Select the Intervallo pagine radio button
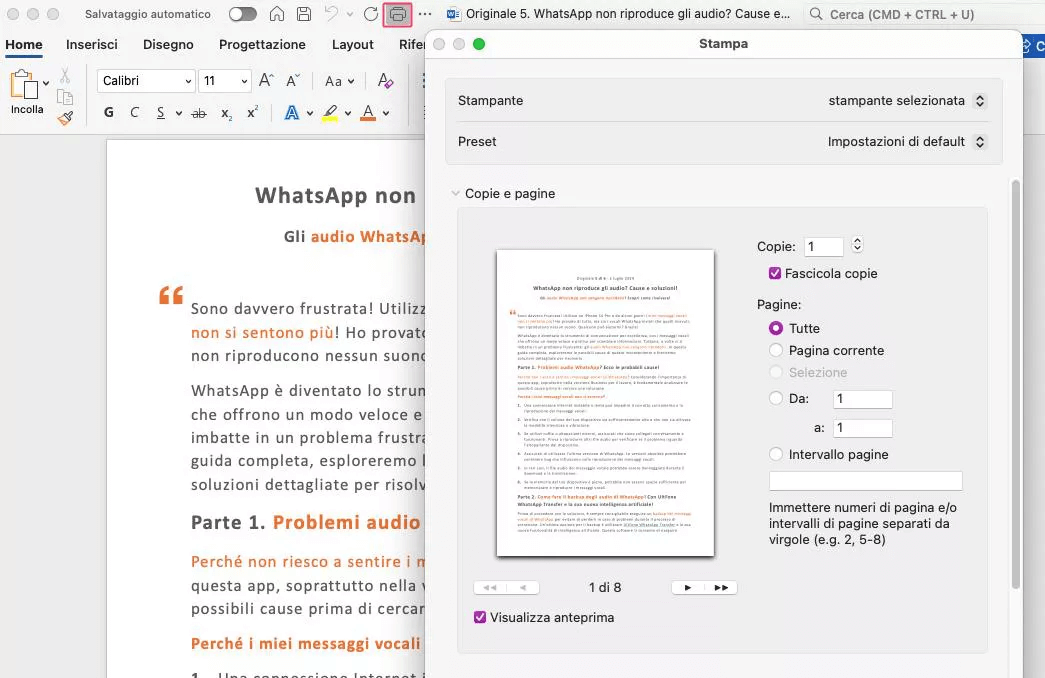The image size is (1045, 678). pos(776,454)
